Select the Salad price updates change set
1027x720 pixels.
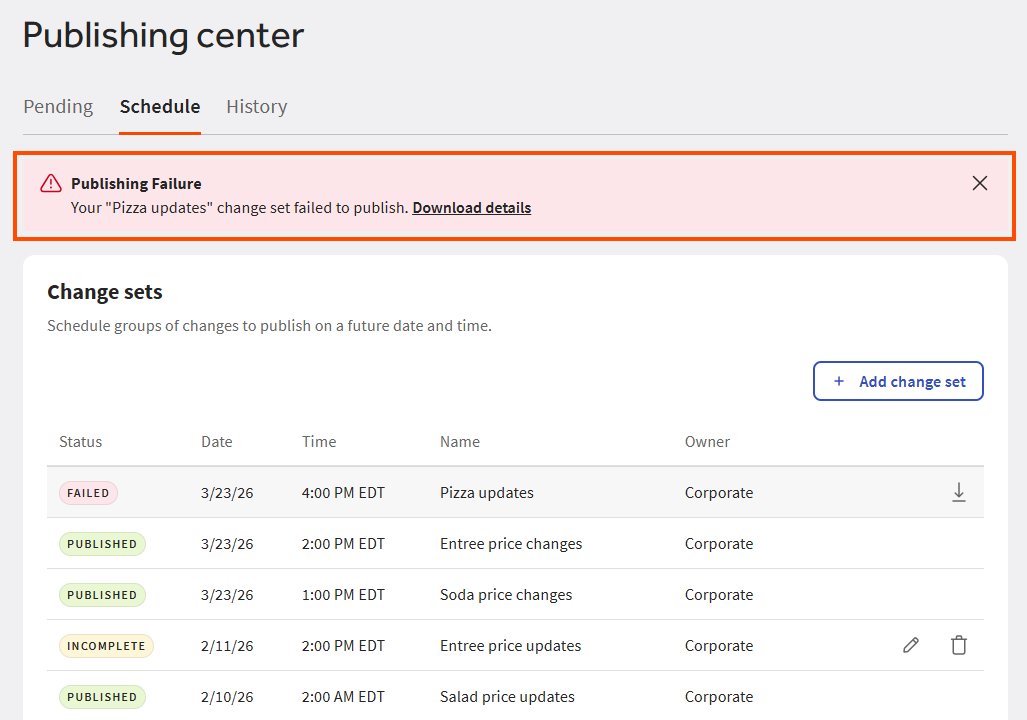[507, 696]
